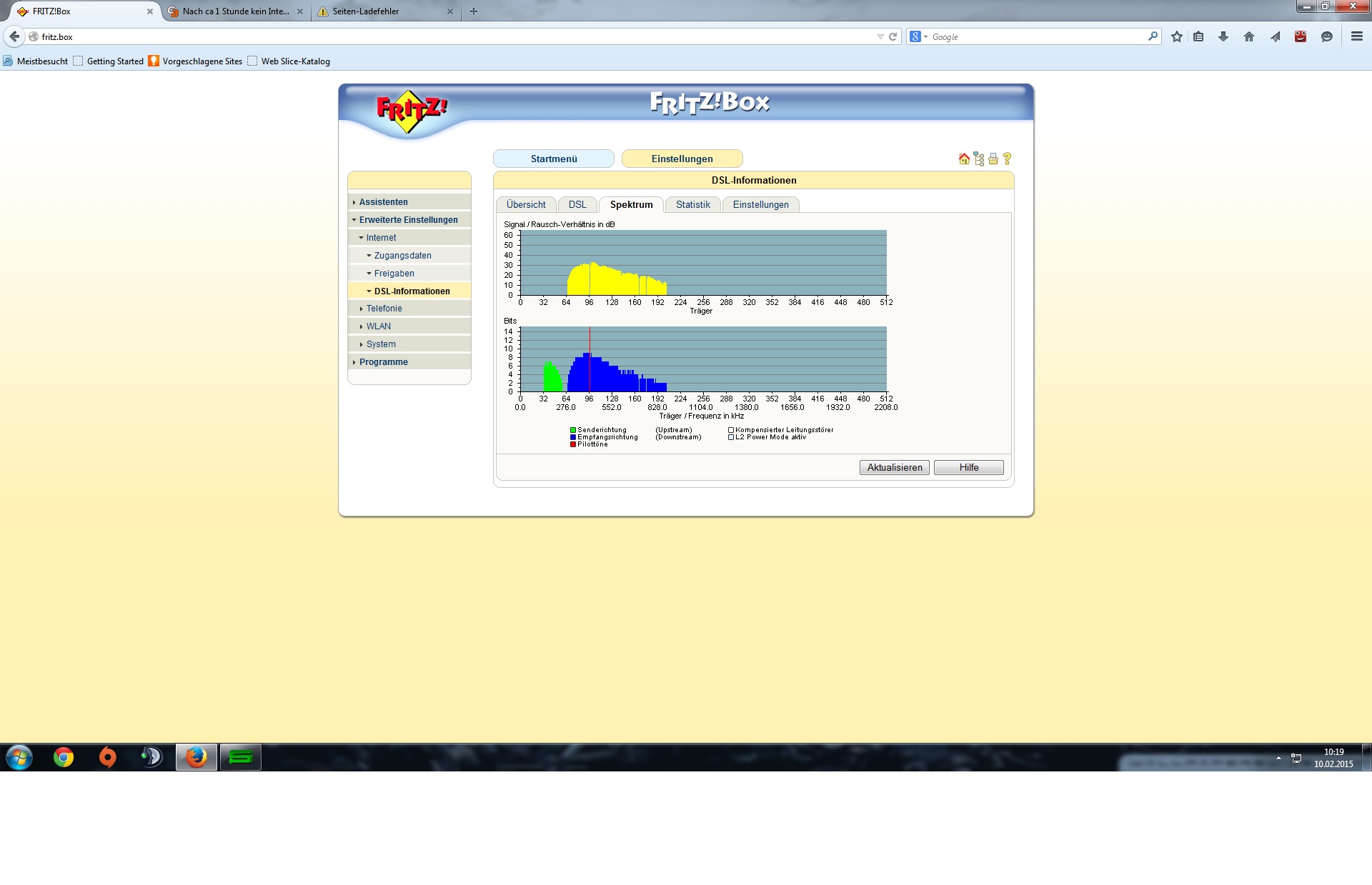Open help via the yellow question mark icon
This screenshot has height=885, width=1372.
[x=1008, y=159]
